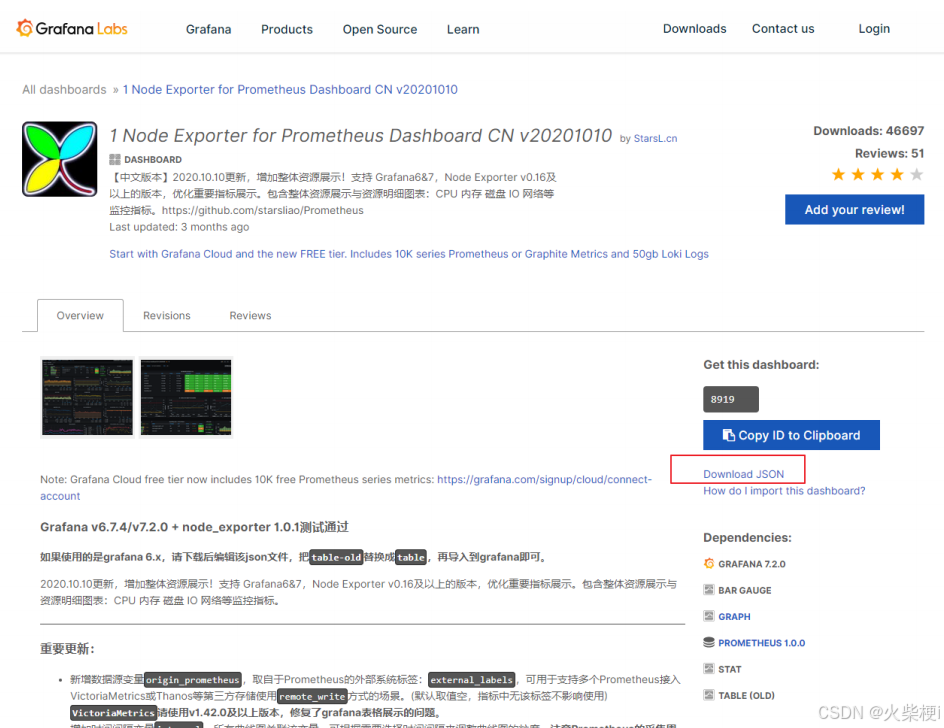
Task: Click the Download JSON link
Action: (744, 474)
